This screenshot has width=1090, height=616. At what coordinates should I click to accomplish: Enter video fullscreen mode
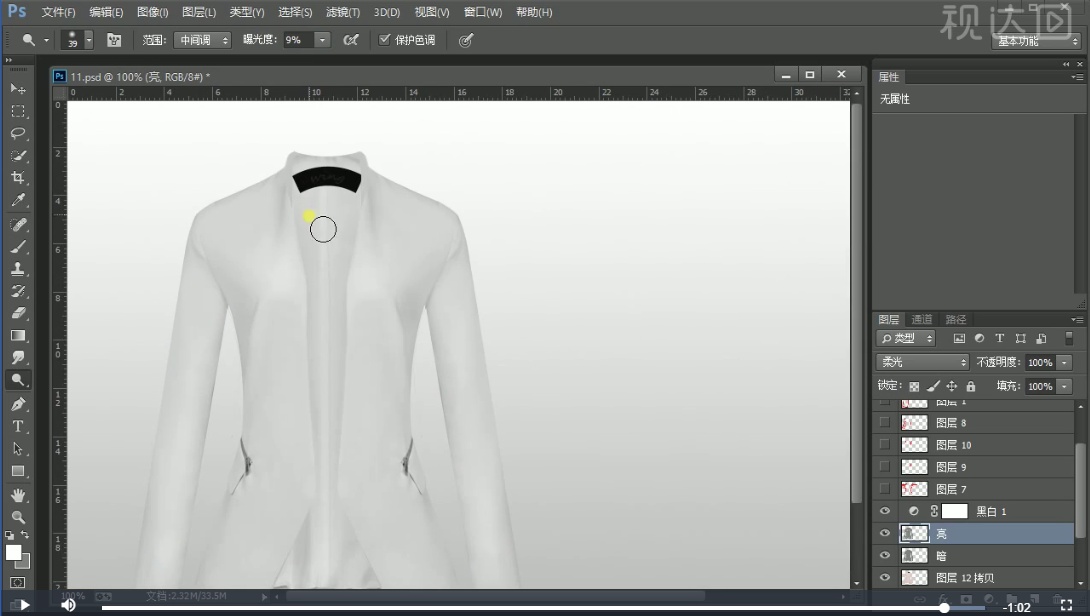click(1066, 606)
